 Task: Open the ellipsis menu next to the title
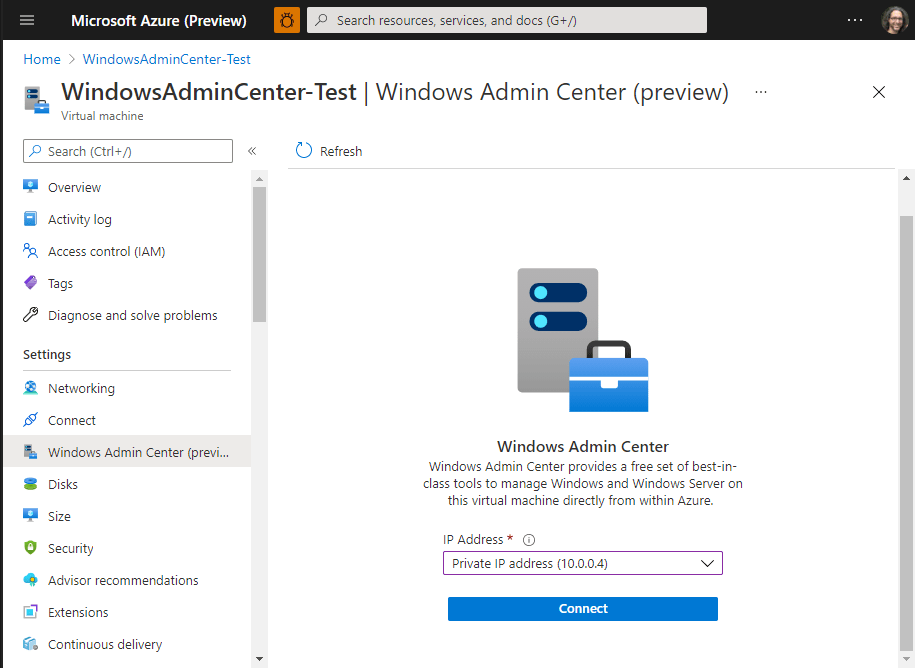click(761, 91)
